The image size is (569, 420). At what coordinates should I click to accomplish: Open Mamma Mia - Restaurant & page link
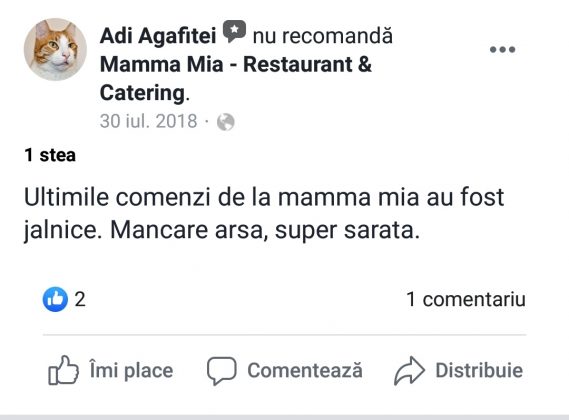(236, 65)
